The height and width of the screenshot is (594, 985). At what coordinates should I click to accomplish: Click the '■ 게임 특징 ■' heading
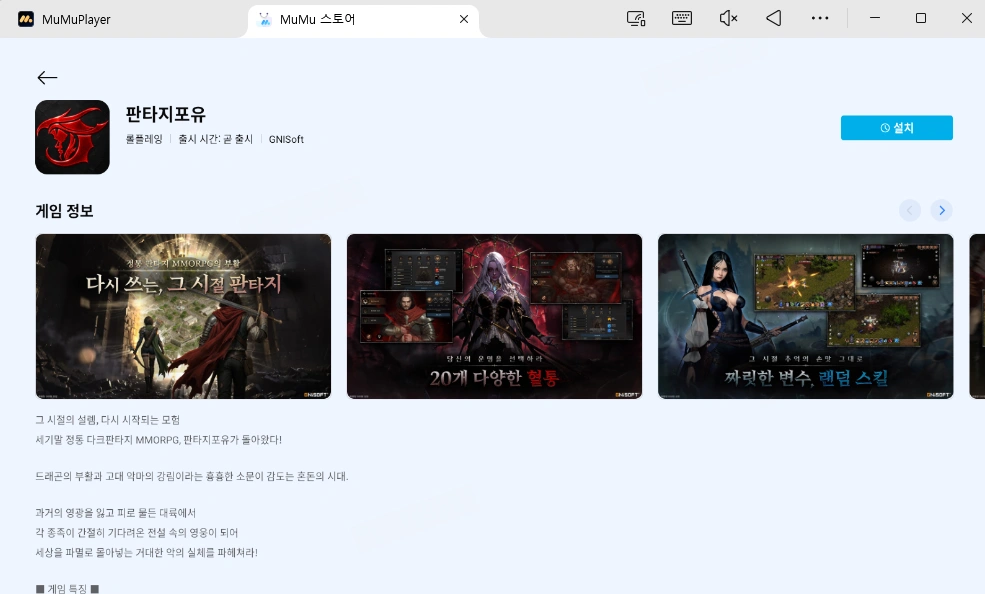coord(67,588)
